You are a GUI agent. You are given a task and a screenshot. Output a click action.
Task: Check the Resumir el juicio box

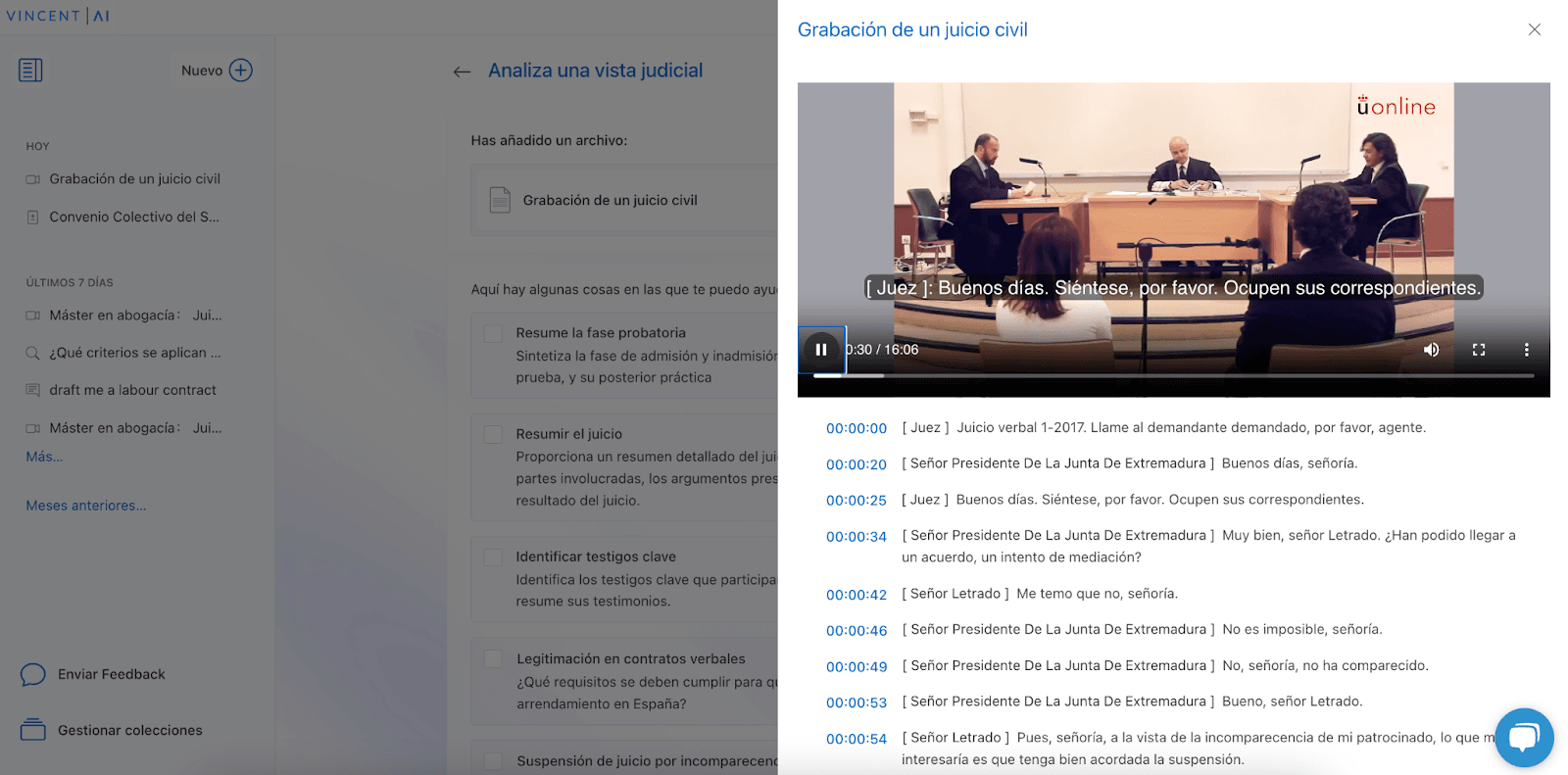pos(494,434)
